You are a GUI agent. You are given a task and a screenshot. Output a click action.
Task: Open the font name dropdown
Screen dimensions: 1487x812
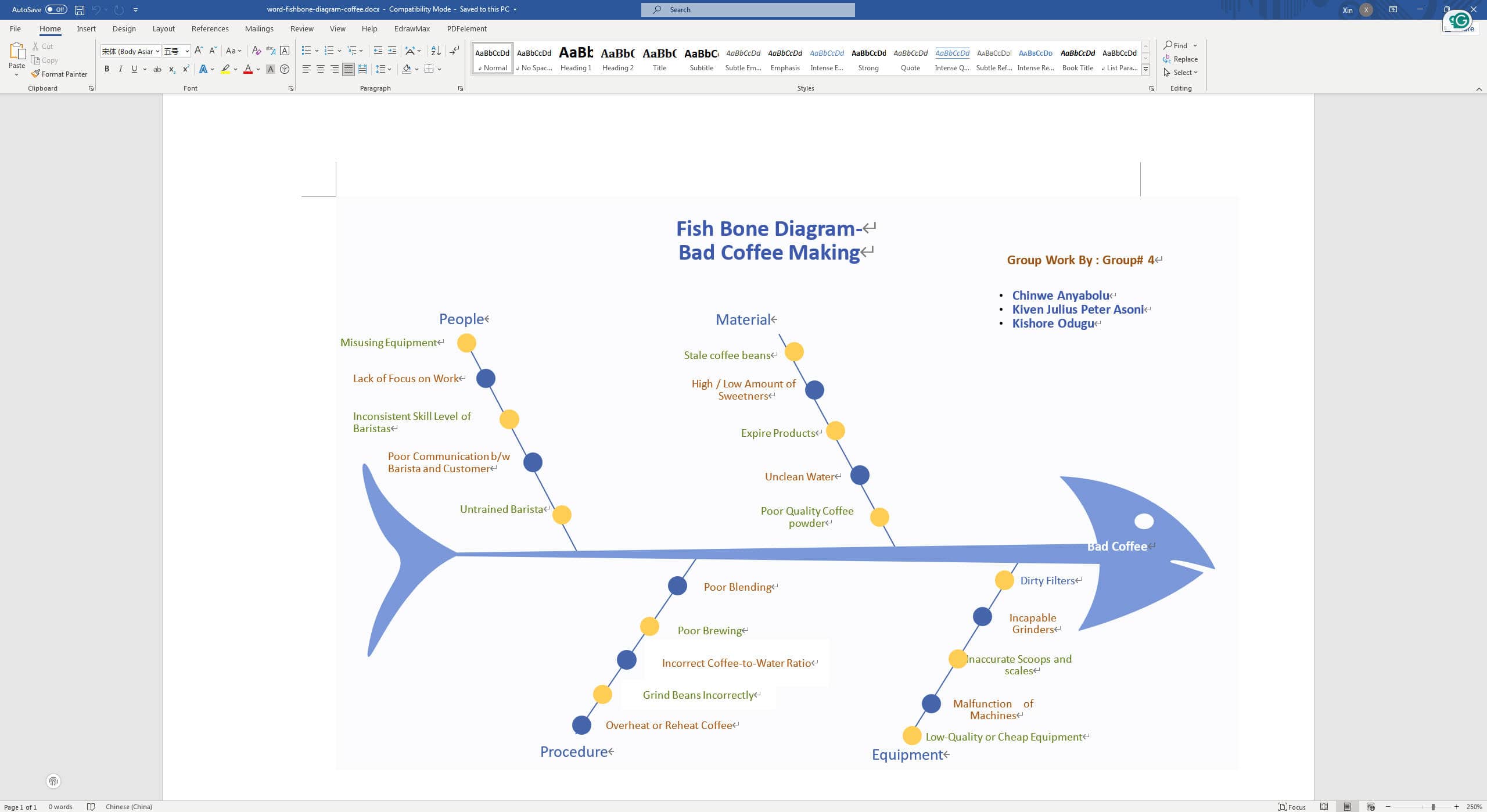pyautogui.click(x=157, y=51)
